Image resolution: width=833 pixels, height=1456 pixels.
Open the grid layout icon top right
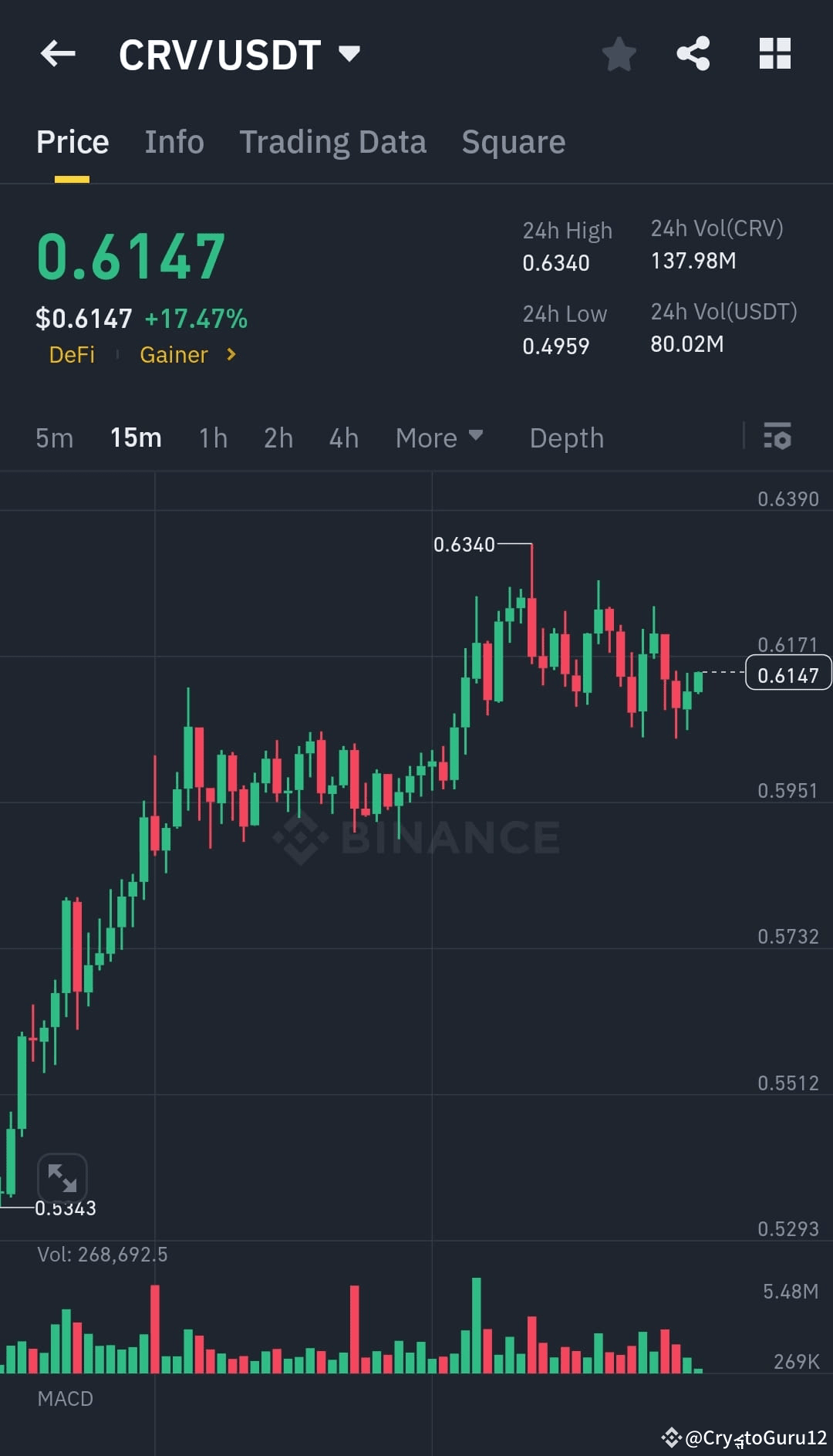[x=774, y=52]
